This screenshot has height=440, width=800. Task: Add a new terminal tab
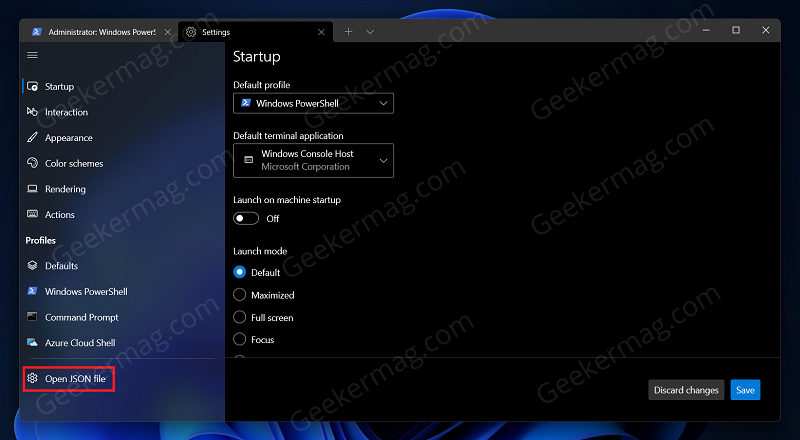point(348,32)
